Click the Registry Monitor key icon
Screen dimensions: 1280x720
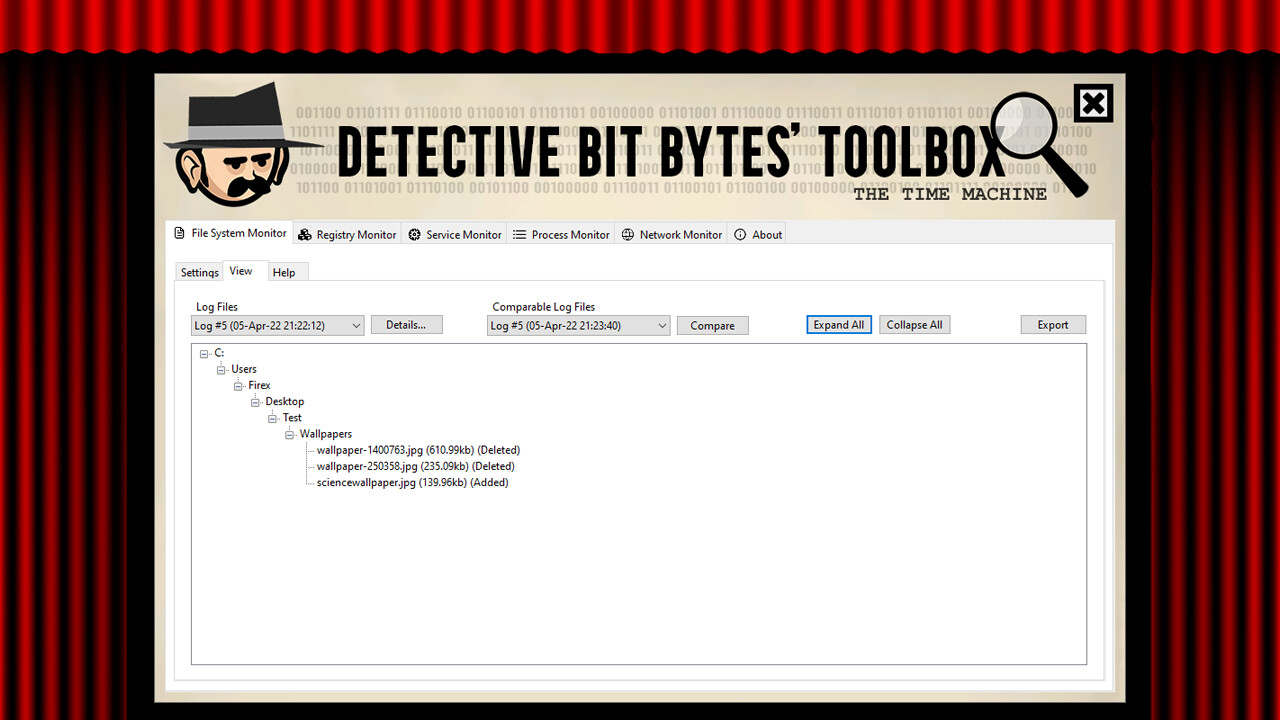coord(304,234)
